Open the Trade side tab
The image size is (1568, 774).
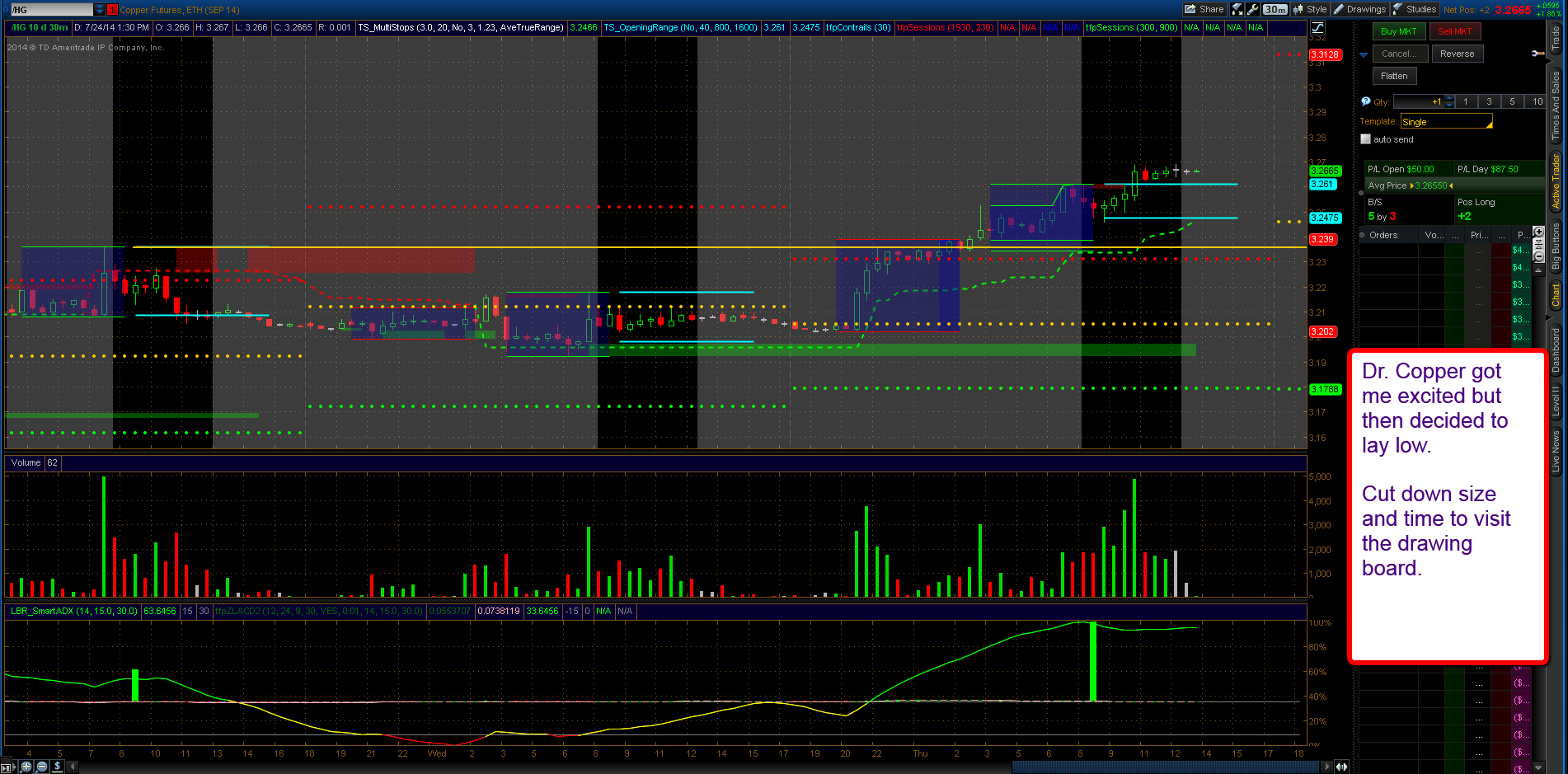(1556, 38)
